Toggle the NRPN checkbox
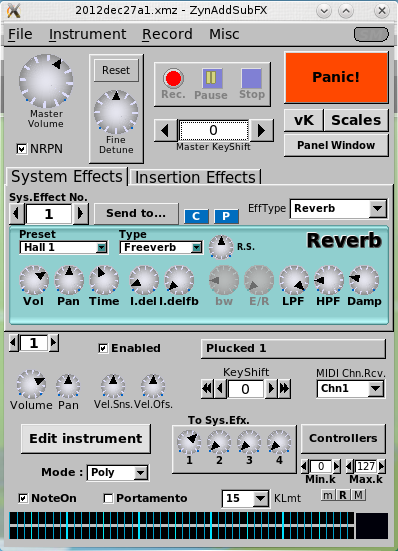The width and height of the screenshot is (398, 551). (21, 149)
